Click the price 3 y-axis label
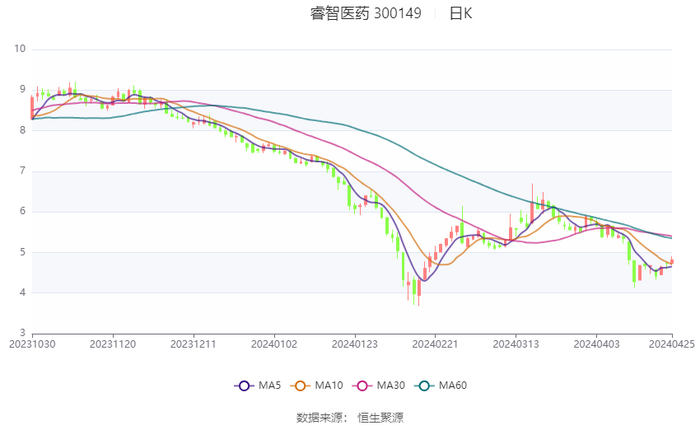Image resolution: width=700 pixels, height=426 pixels. click(x=22, y=333)
